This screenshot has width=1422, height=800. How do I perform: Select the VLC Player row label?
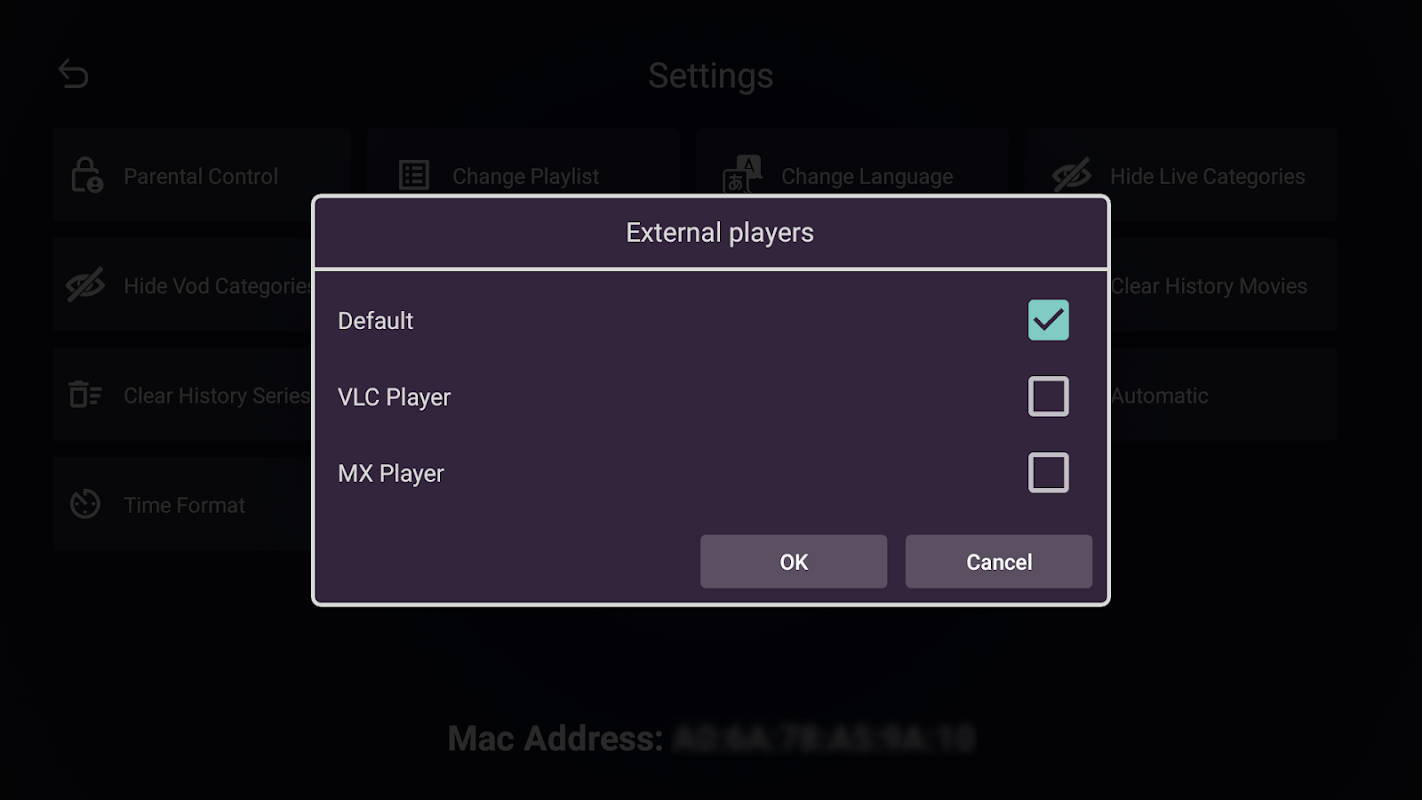(x=394, y=397)
